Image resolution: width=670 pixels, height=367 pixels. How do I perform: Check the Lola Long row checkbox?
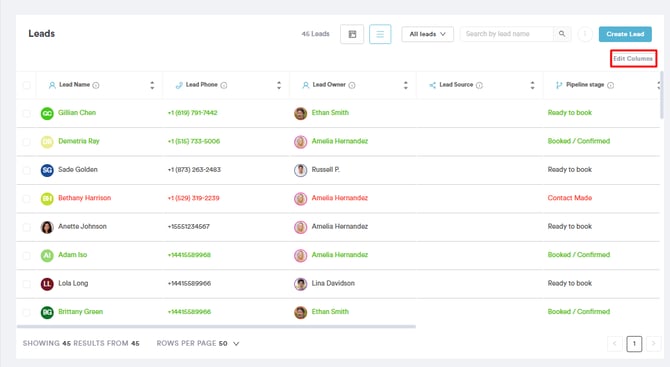coord(26,284)
